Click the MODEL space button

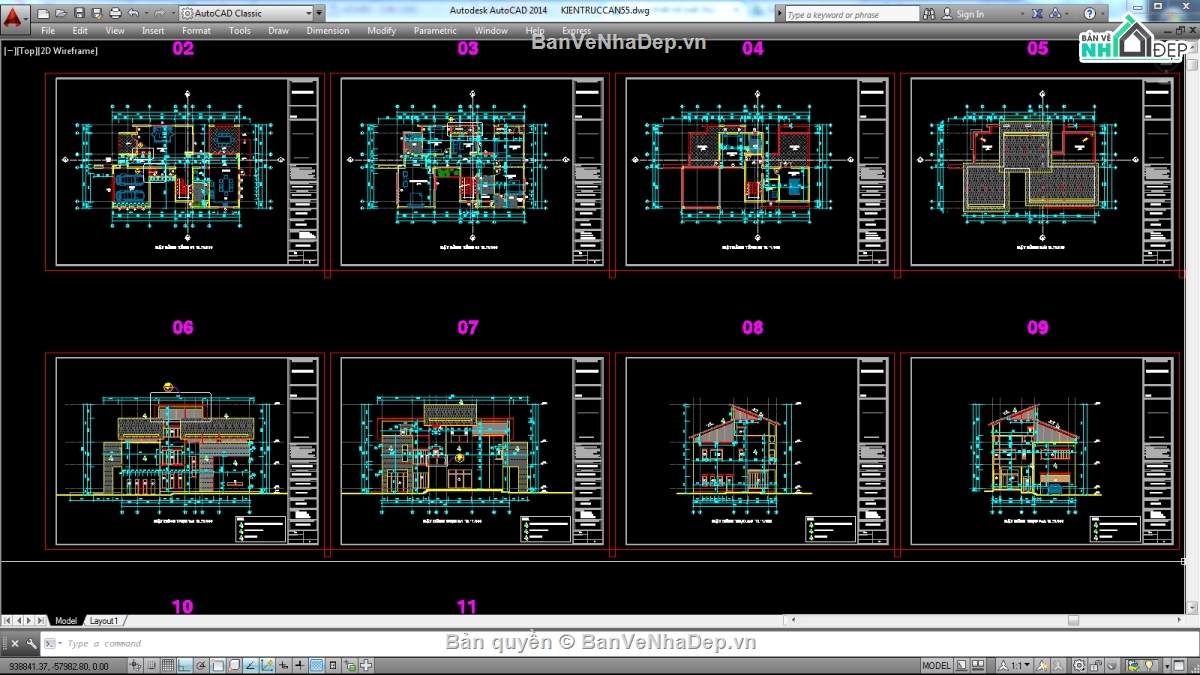(936, 666)
